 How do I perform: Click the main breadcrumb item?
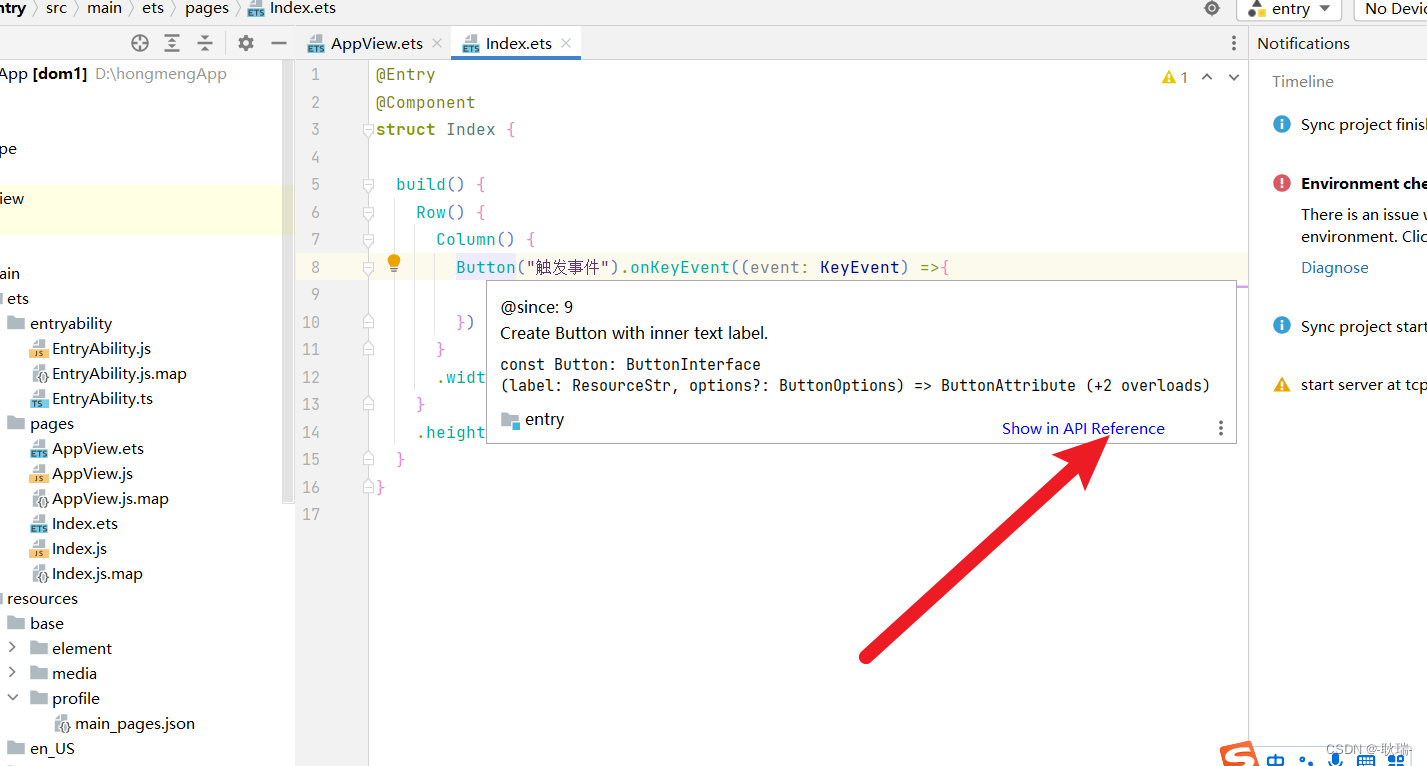(104, 8)
